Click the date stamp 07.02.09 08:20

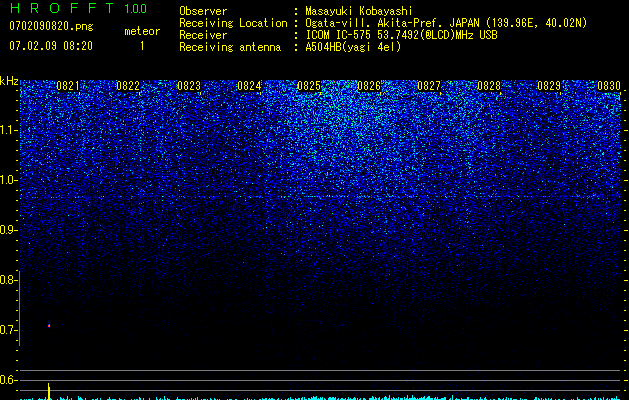(x=51, y=46)
